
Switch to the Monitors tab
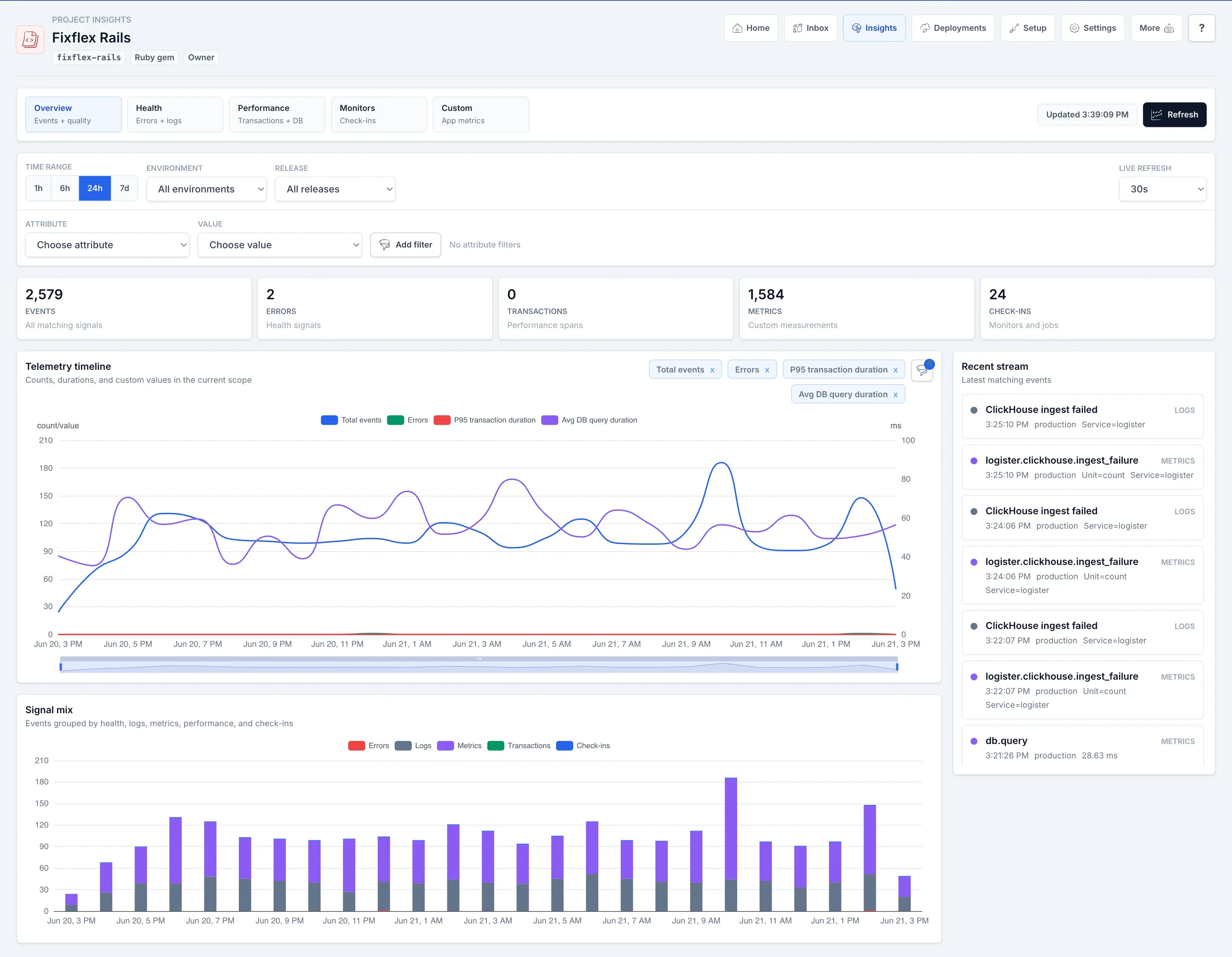379,115
